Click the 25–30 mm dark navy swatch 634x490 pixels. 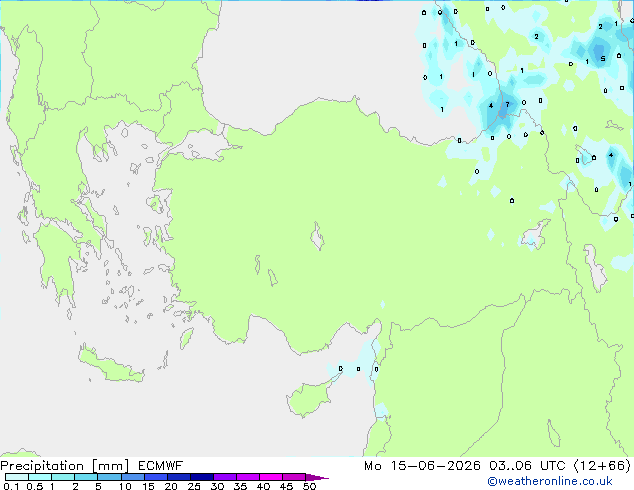202,477
